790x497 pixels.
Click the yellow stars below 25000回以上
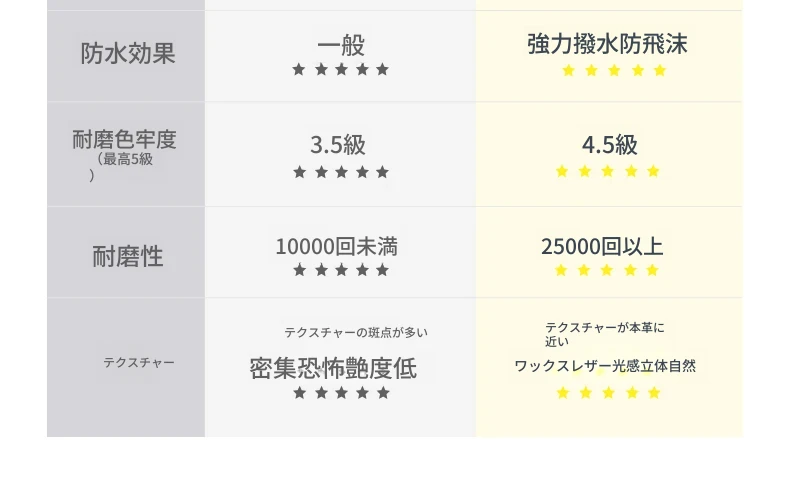tap(607, 271)
